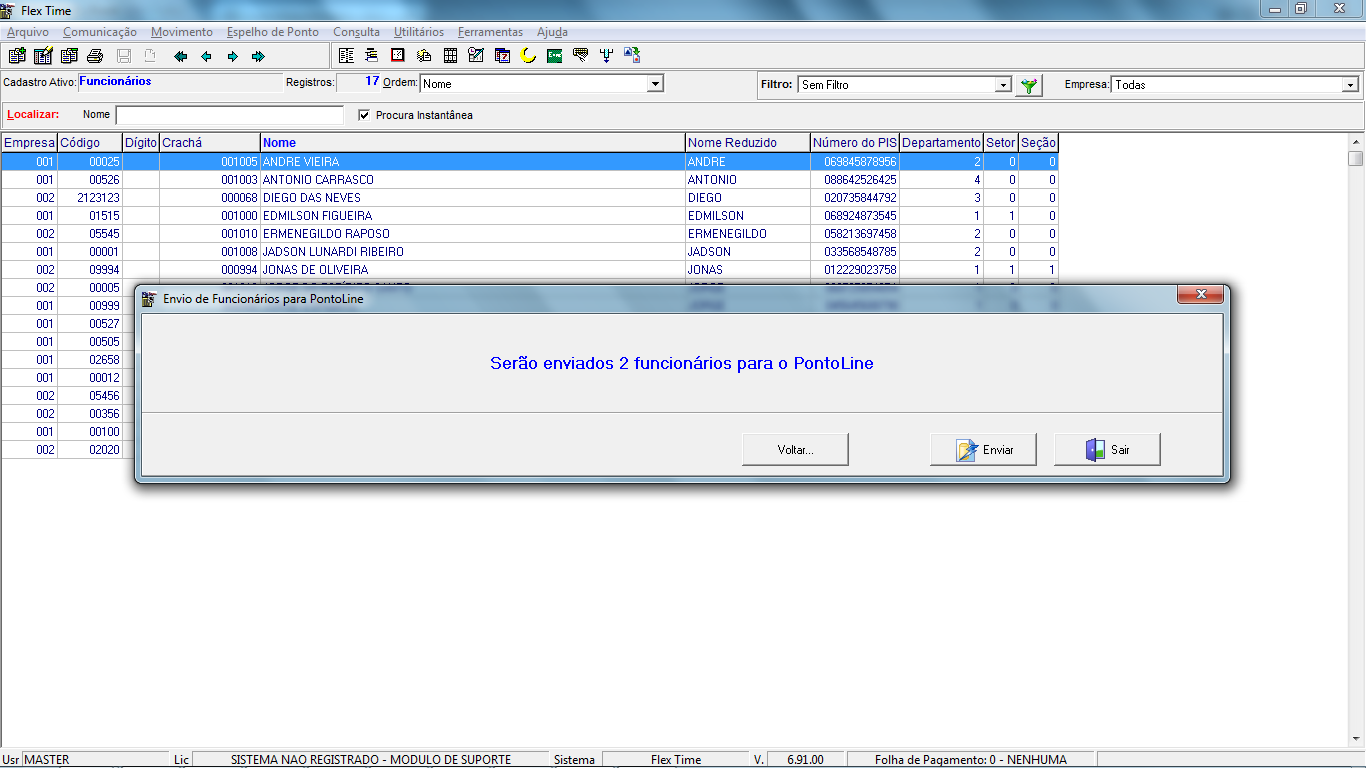Click the edit record icon with pencil
1366x768 pixels.
(x=43, y=56)
